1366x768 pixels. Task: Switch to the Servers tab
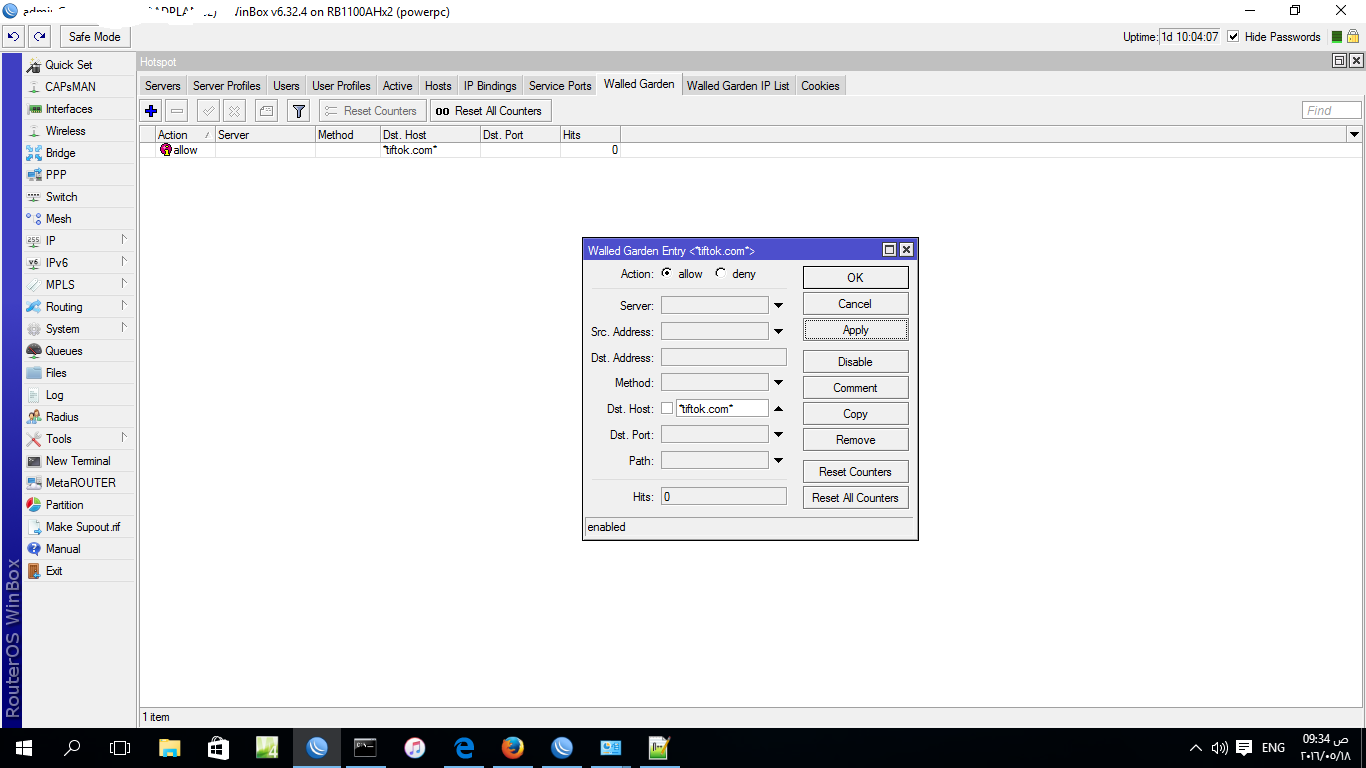(163, 86)
